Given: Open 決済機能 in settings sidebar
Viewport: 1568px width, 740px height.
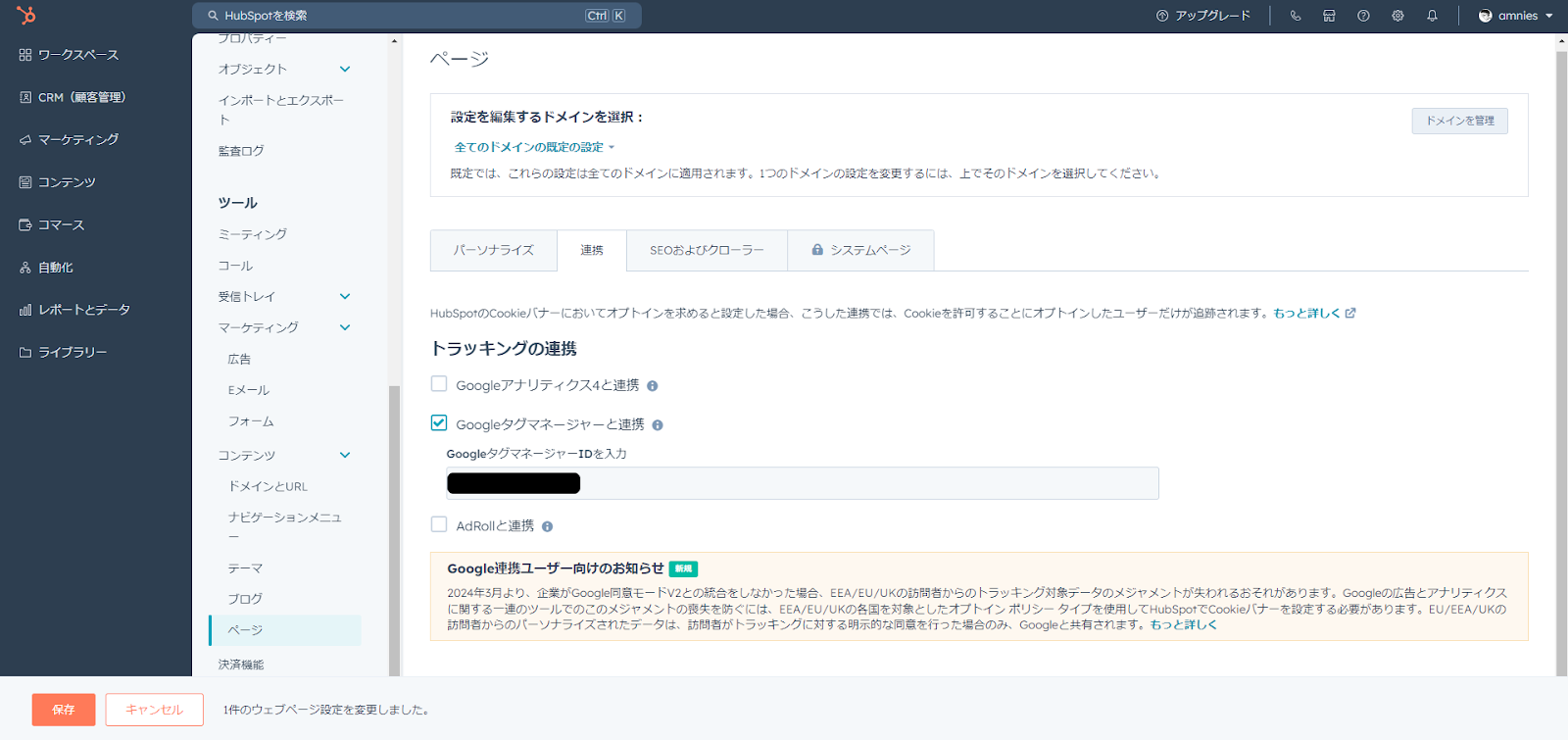Looking at the screenshot, I should [241, 665].
